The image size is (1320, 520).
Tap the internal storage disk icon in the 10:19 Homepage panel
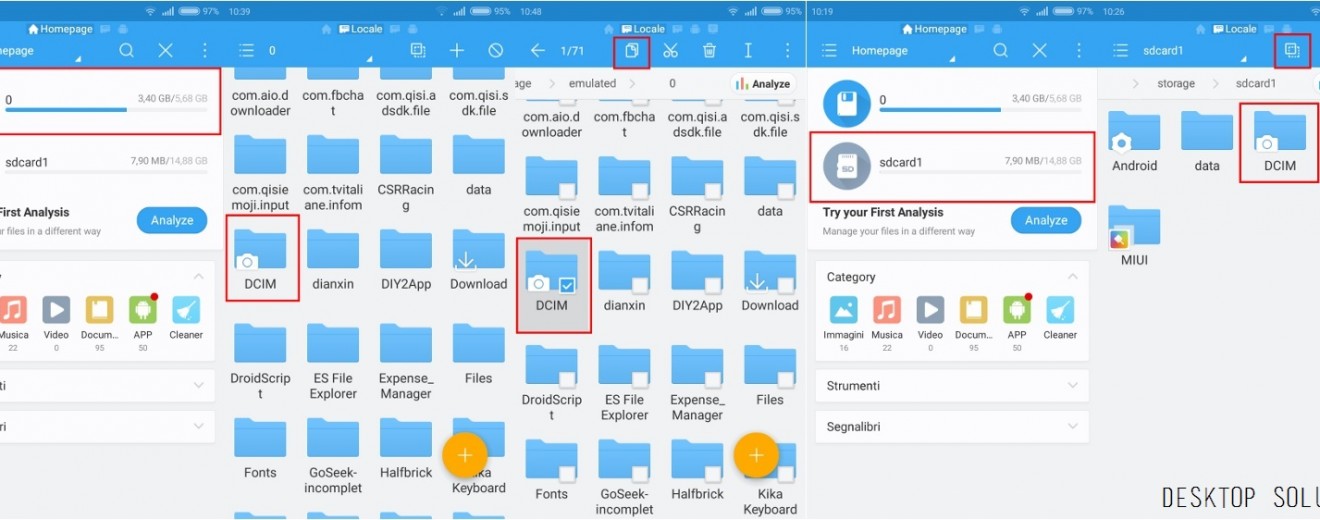pyautogui.click(x=846, y=105)
